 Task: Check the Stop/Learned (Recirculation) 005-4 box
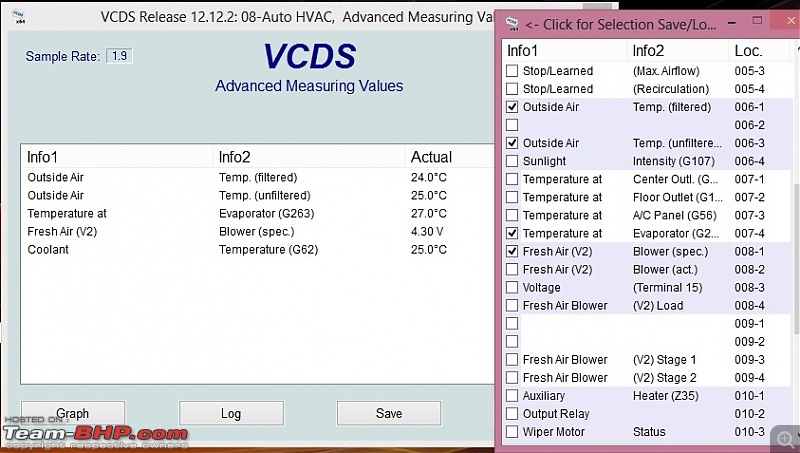512,89
